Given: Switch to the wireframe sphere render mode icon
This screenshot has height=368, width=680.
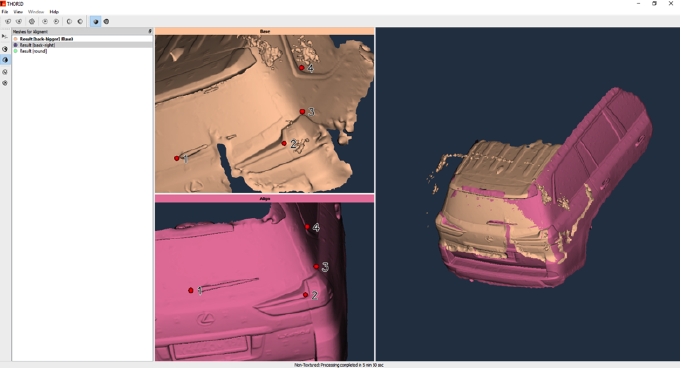Looking at the screenshot, I should pyautogui.click(x=106, y=21).
